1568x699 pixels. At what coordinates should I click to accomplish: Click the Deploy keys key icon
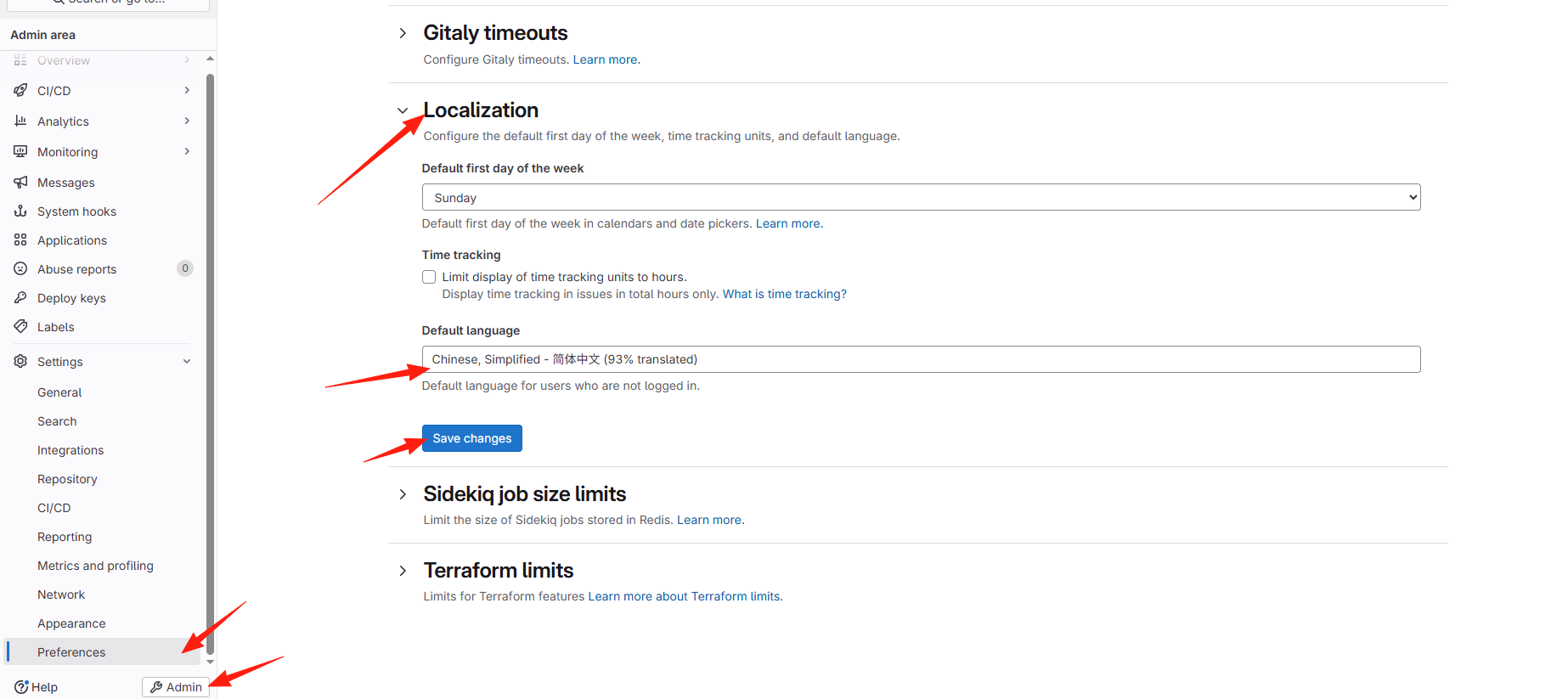pyautogui.click(x=20, y=297)
